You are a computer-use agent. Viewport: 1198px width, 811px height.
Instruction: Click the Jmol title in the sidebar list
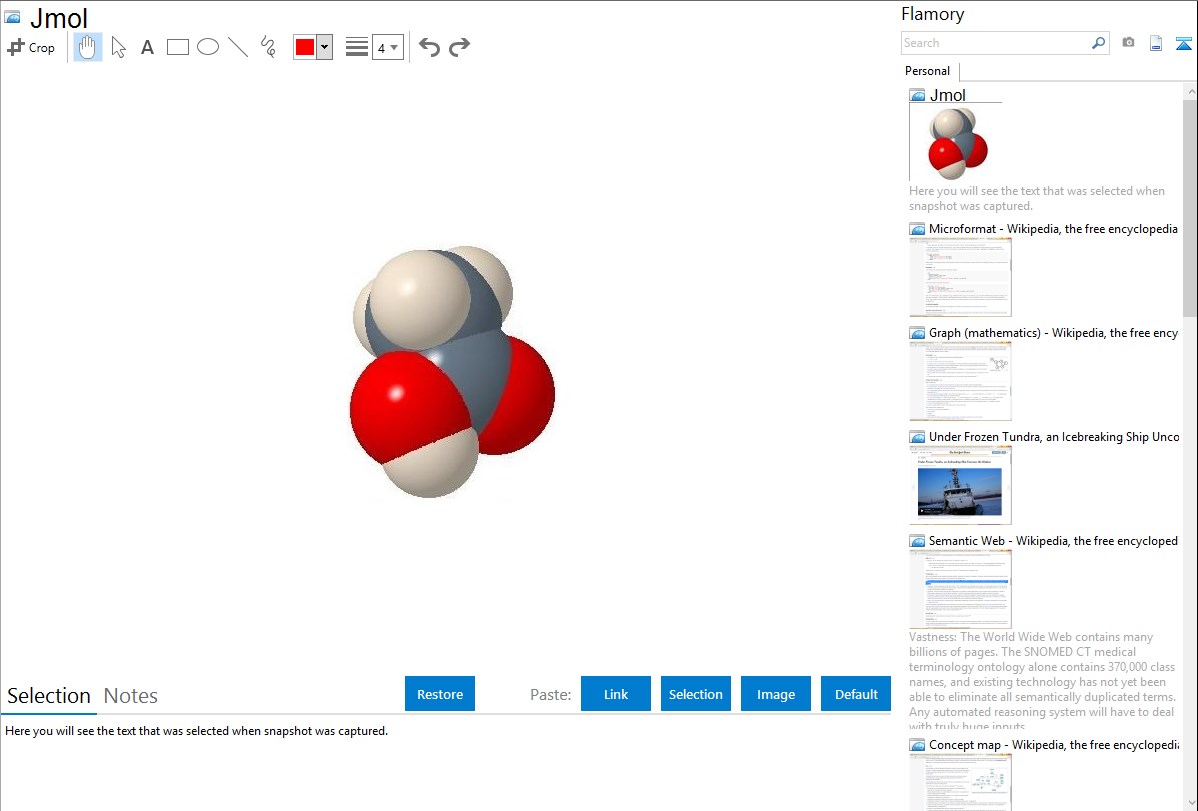pyautogui.click(x=947, y=95)
